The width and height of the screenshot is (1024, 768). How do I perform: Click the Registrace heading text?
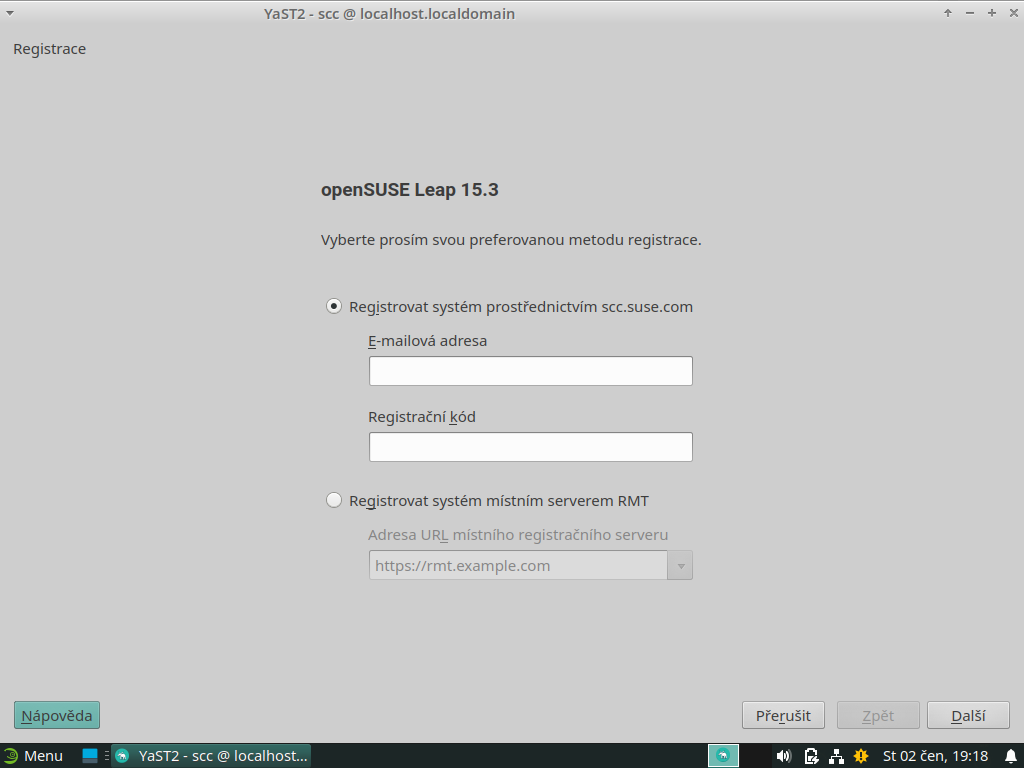click(50, 49)
